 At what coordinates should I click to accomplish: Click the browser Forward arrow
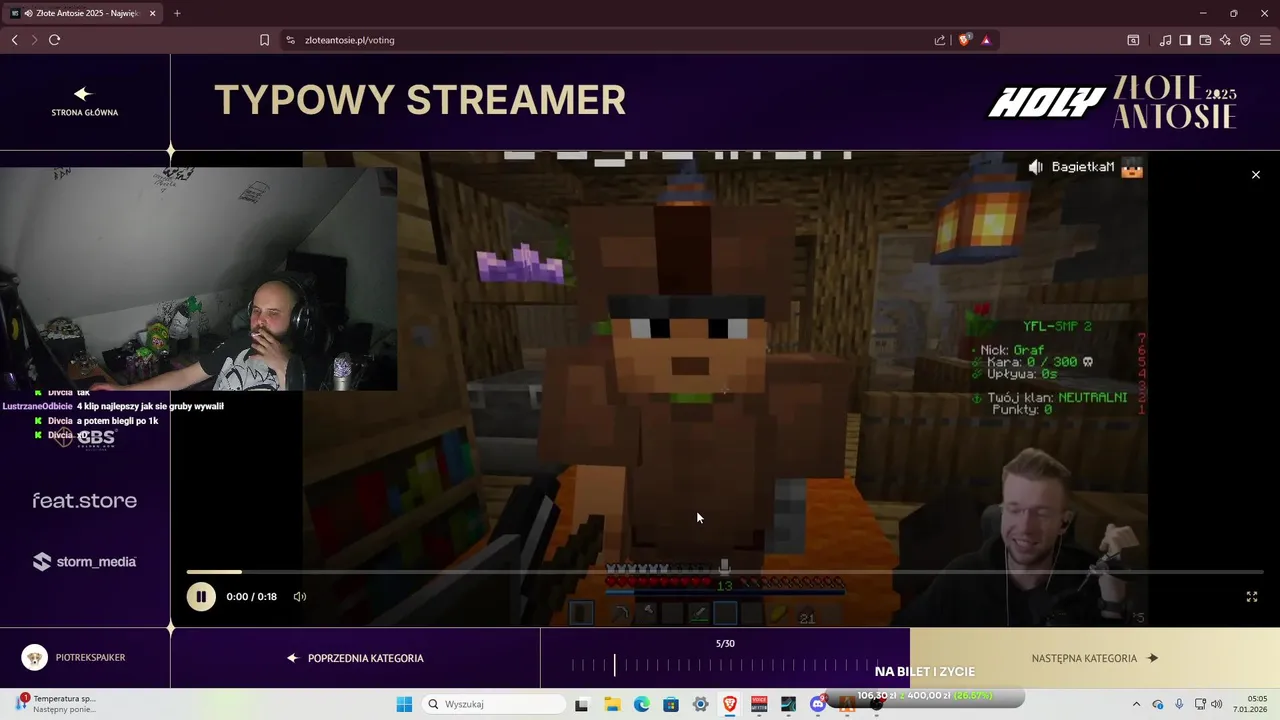(x=34, y=40)
